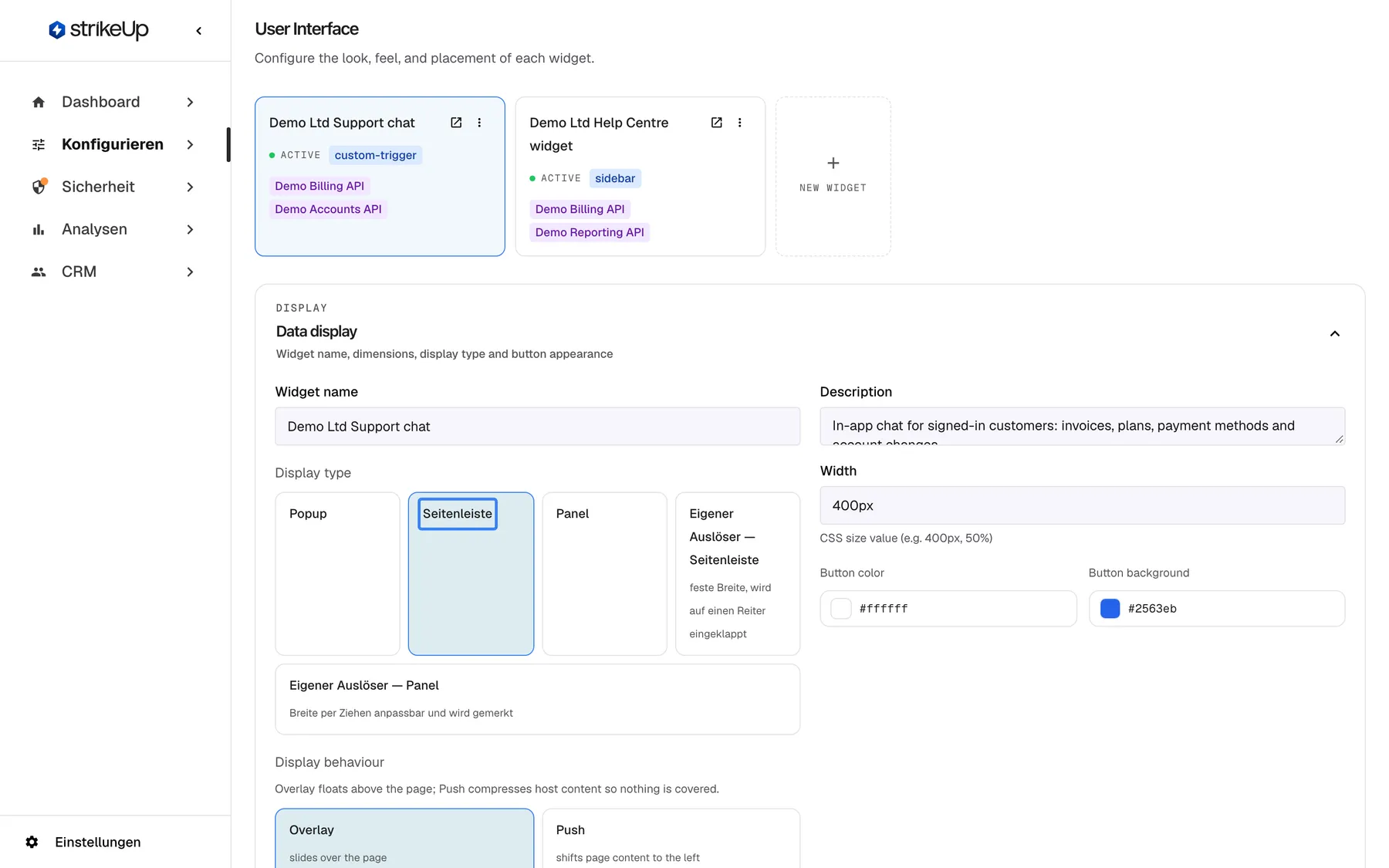Click the CRM people icon
Viewport: 1389px width, 868px height.
tap(39, 272)
